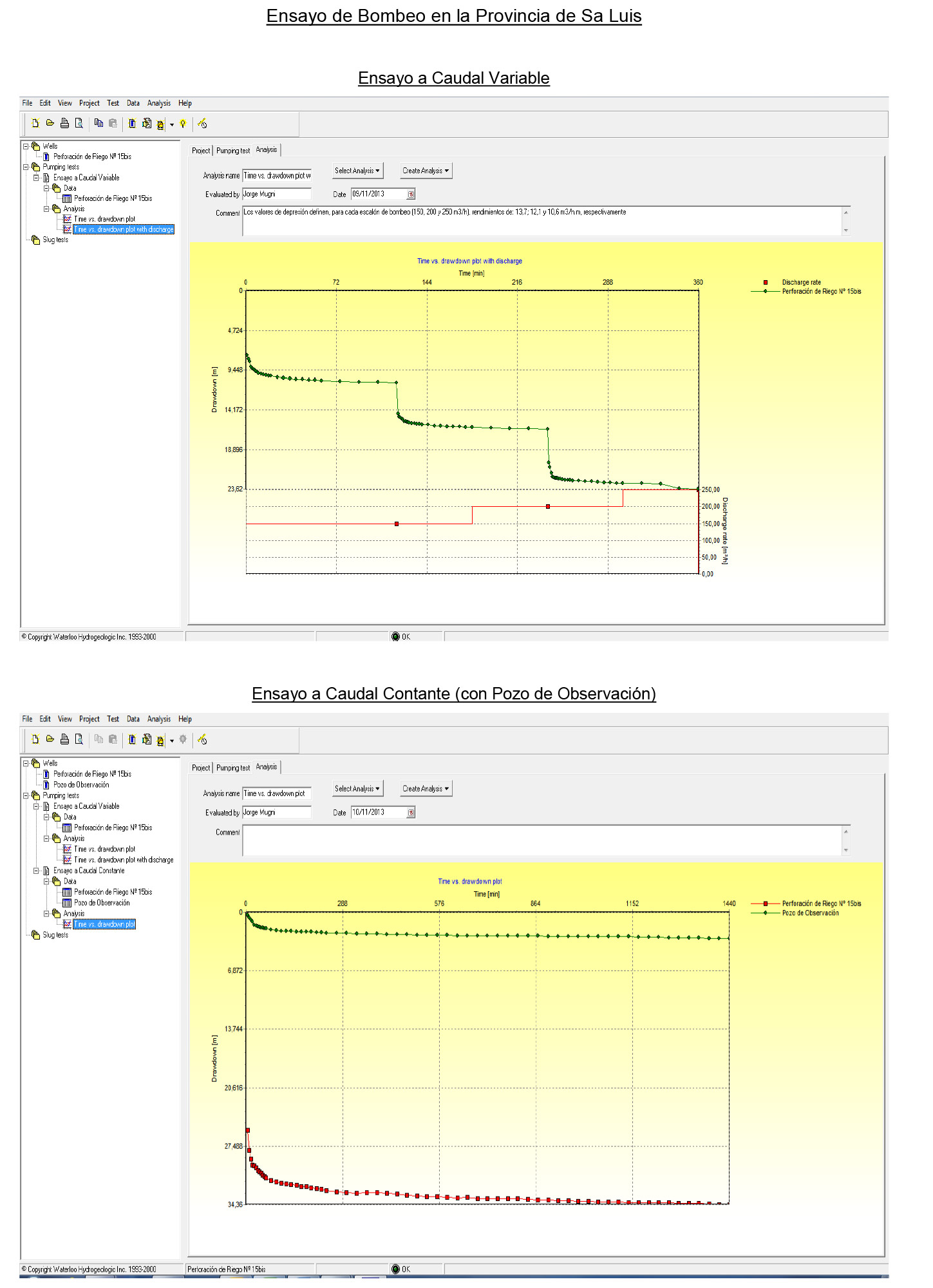Click the greyed Paste icon in the lower toolbar
Image resolution: width=933 pixels, height=1288 pixels.
(x=113, y=739)
